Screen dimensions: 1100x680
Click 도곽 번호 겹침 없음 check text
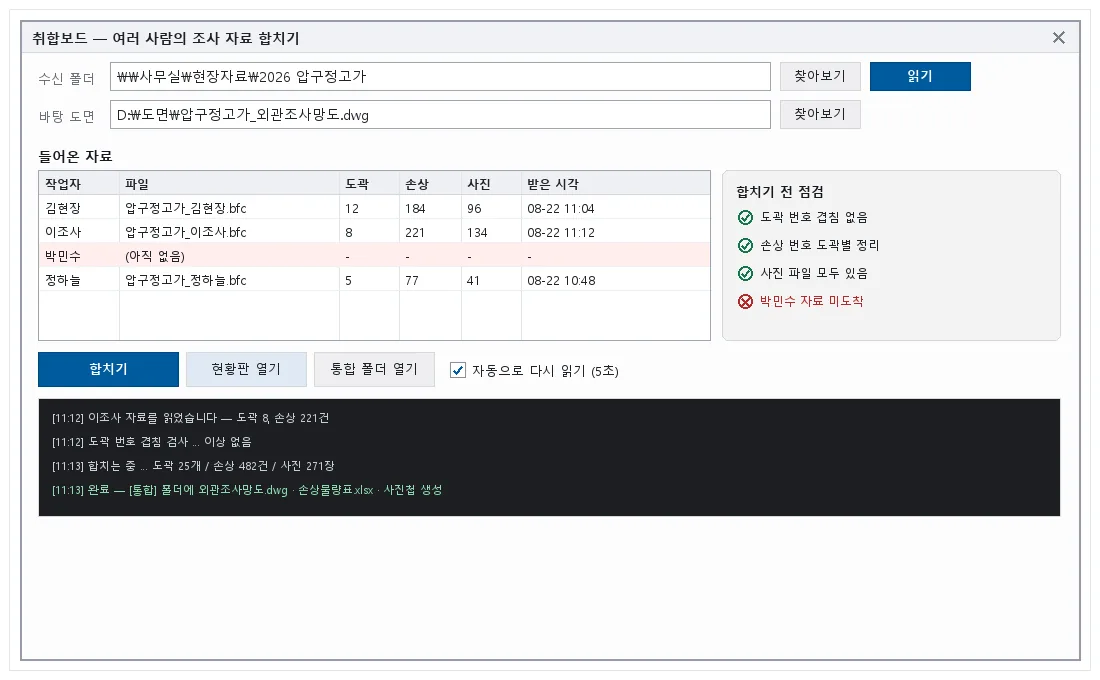point(814,218)
